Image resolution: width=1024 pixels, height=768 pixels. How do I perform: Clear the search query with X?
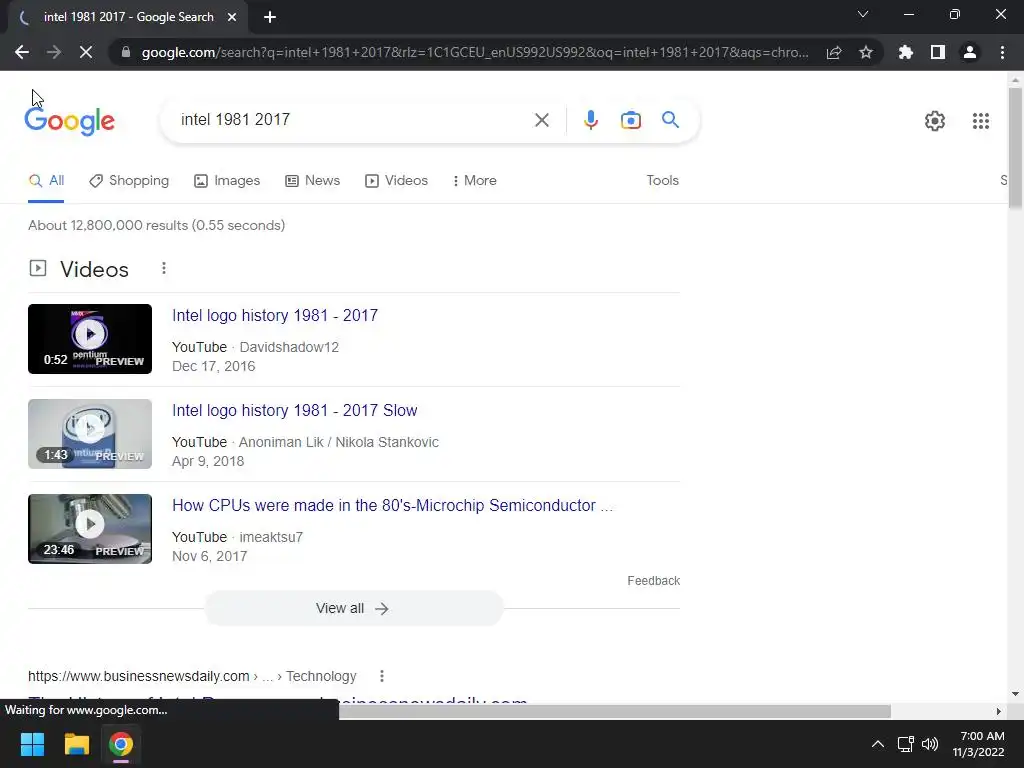tap(541, 120)
